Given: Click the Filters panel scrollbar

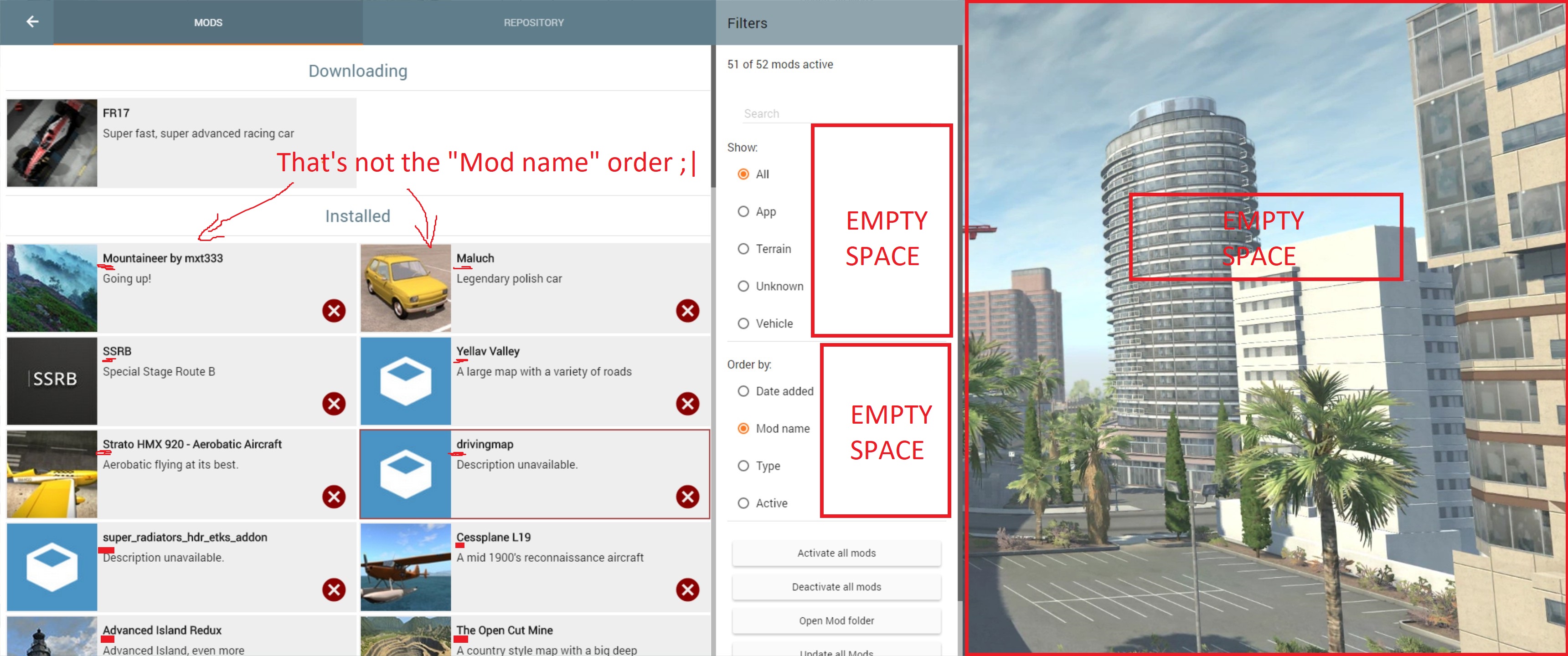Looking at the screenshot, I should click(x=960, y=323).
